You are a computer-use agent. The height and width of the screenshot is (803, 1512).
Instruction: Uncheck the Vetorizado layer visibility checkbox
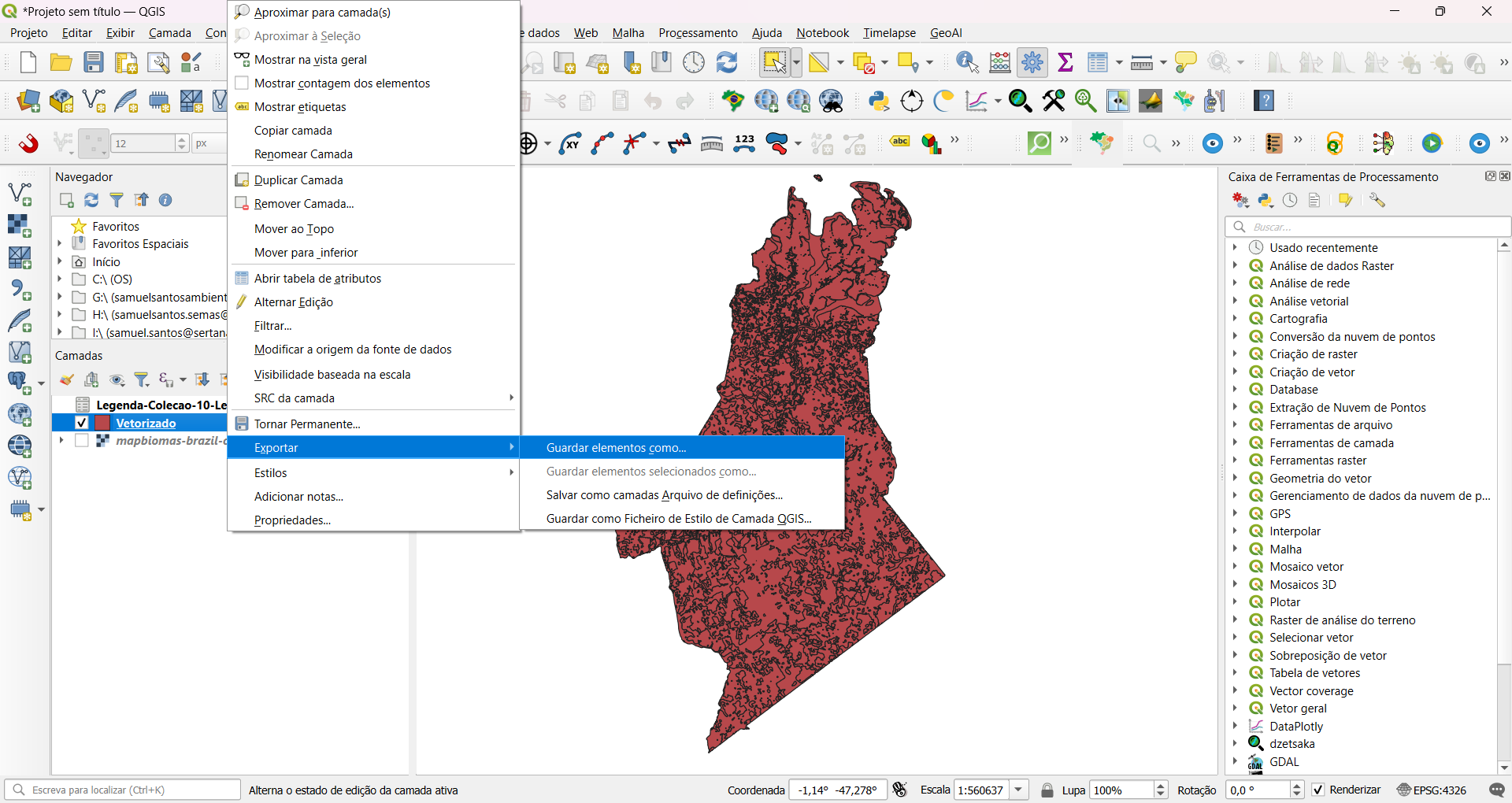click(81, 423)
